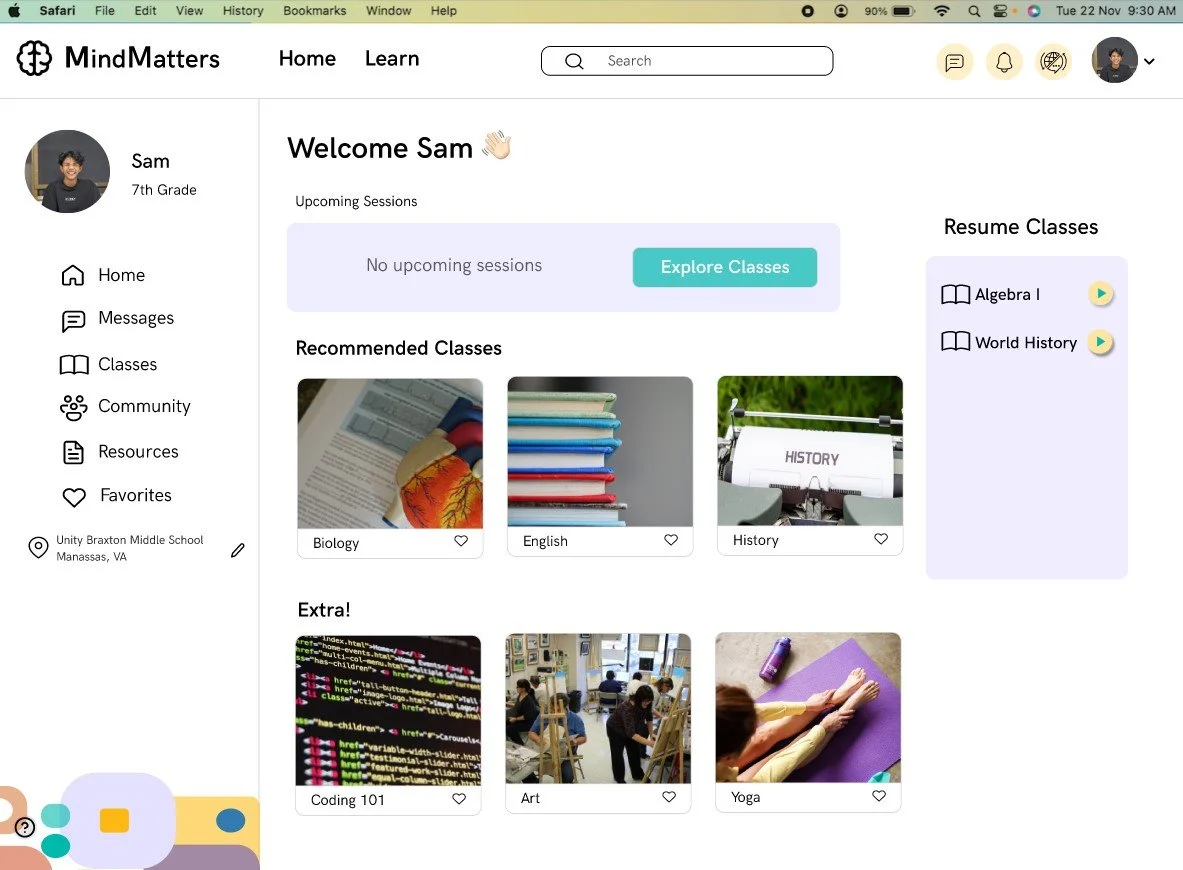Open the Art class thumbnail
This screenshot has height=870, width=1183.
point(598,709)
